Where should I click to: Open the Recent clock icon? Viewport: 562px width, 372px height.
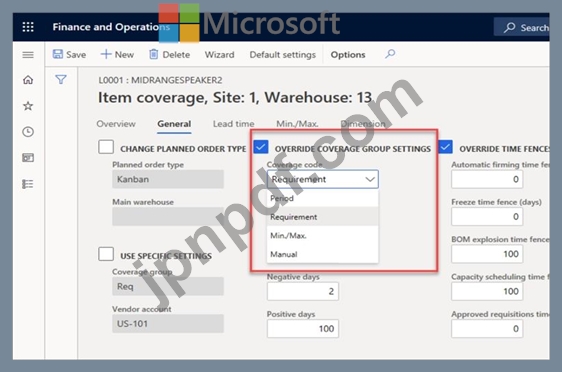click(28, 132)
